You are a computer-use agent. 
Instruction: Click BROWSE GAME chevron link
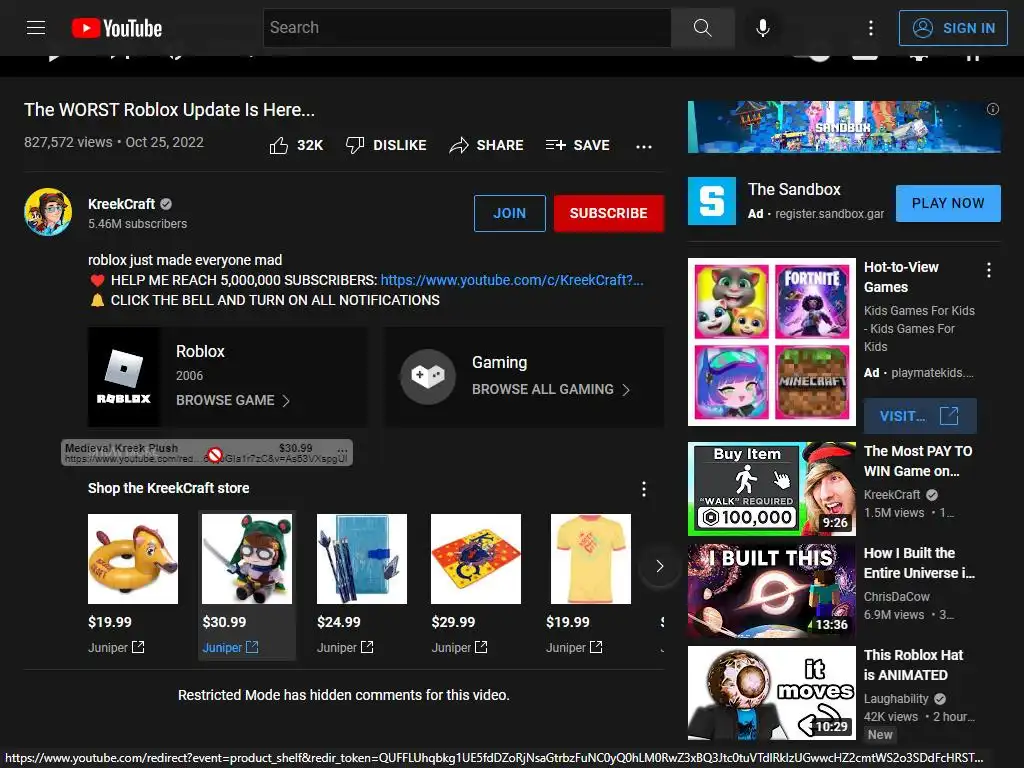coord(233,400)
